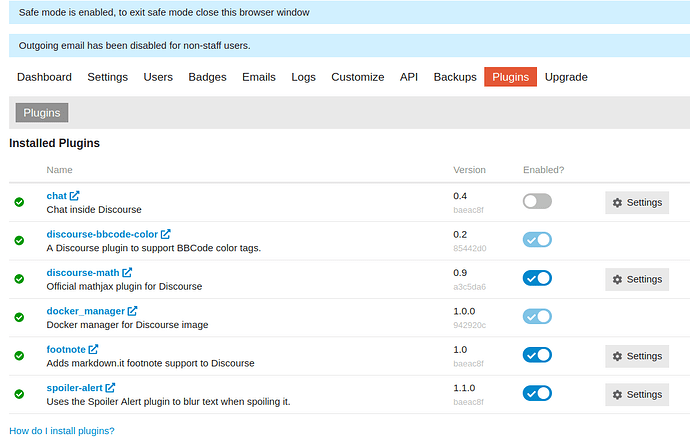Screen dimensions: 690x440
Task: Click the Safe mode enabled notice
Action: point(349,12)
